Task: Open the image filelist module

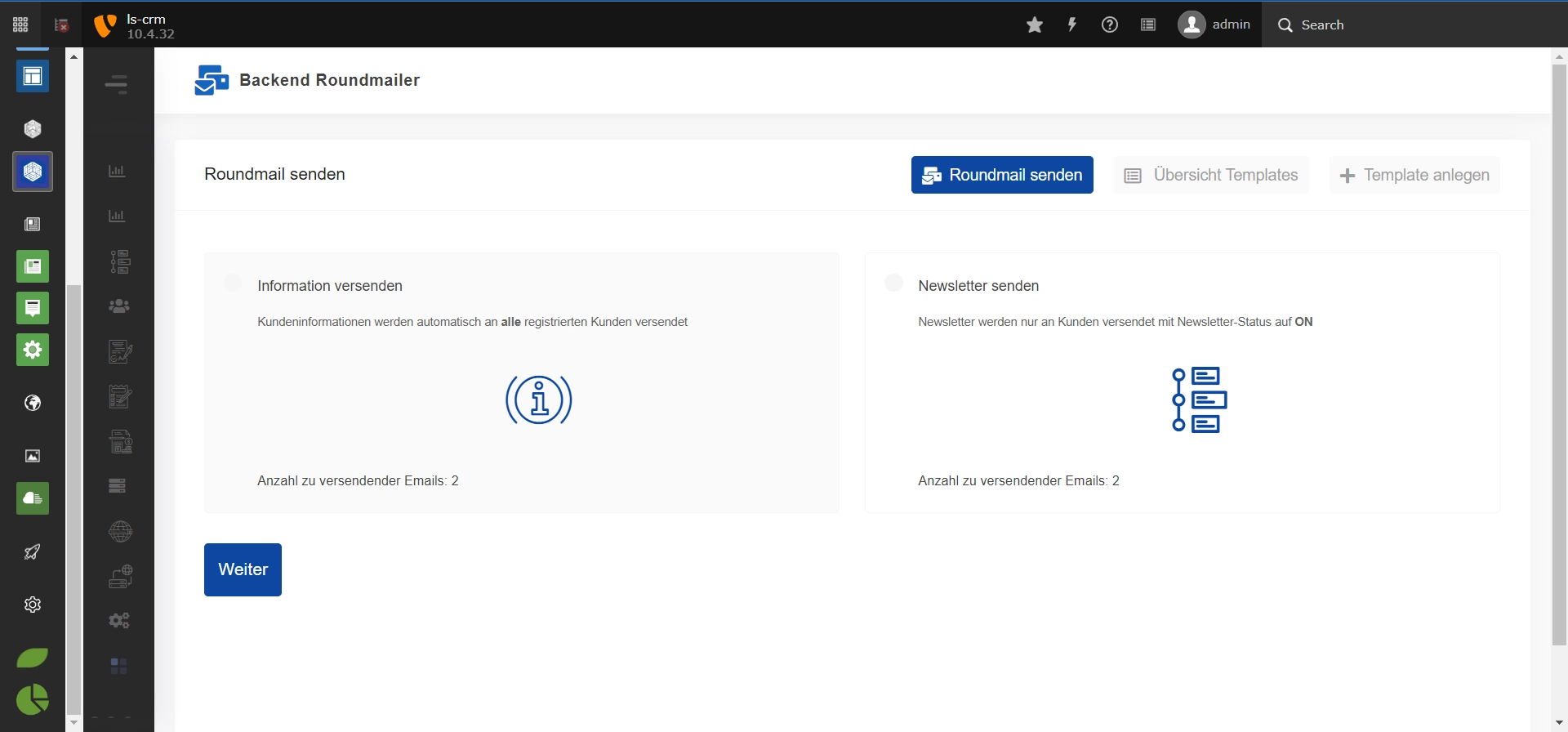Action: click(x=33, y=456)
